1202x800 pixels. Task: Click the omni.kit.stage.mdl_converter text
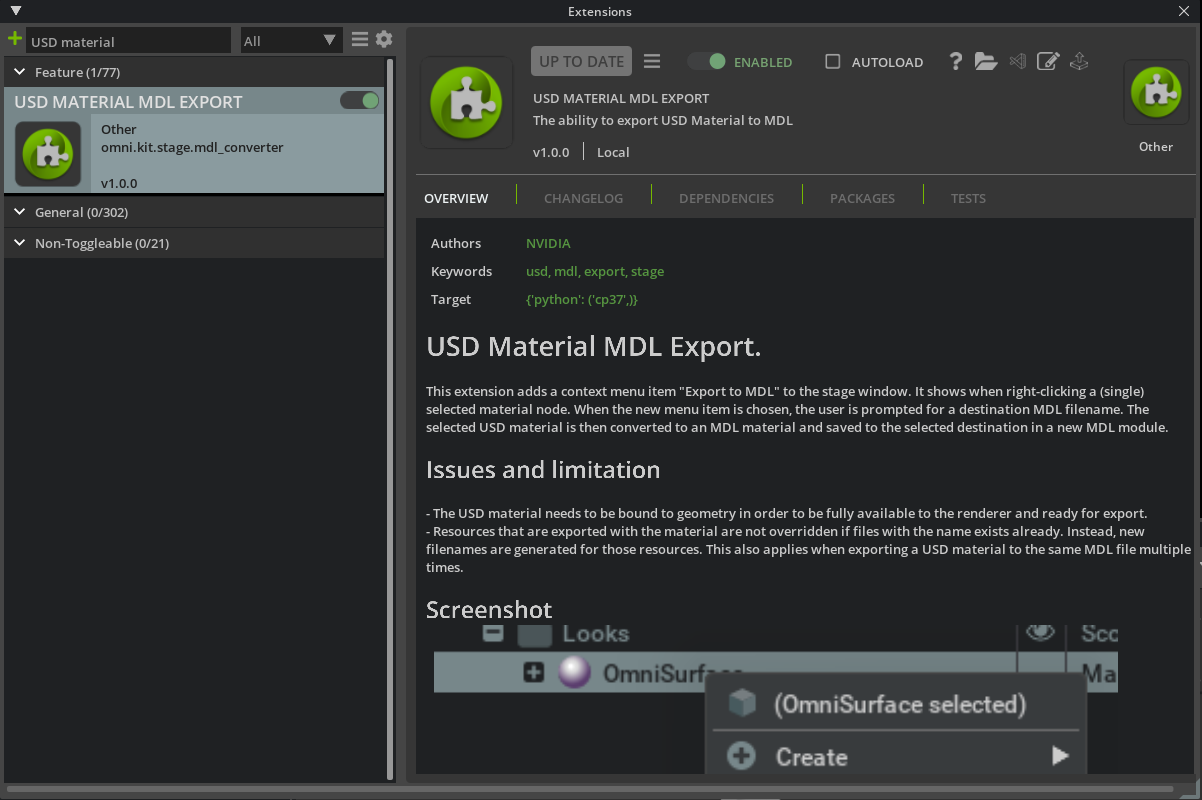pos(192,147)
